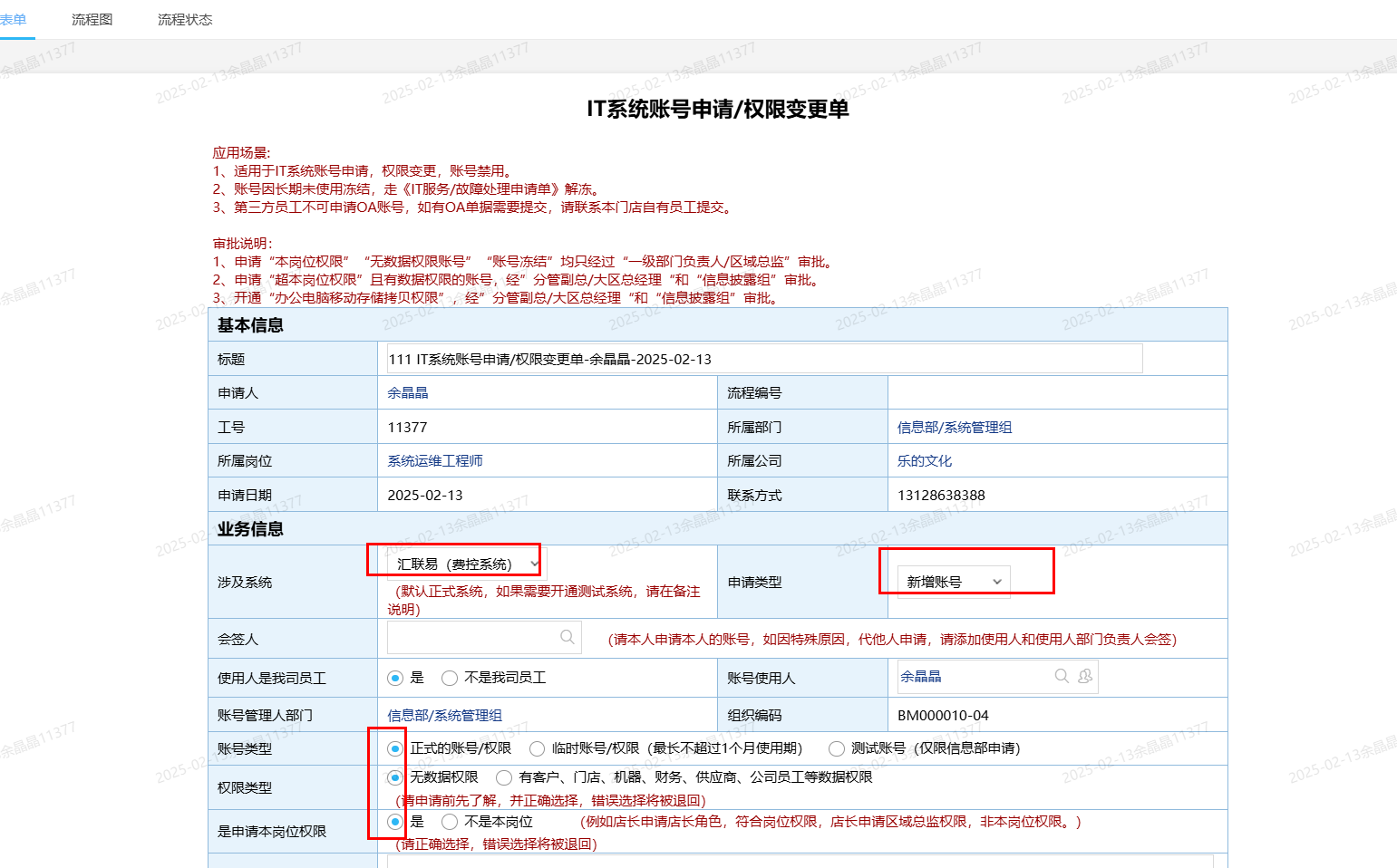Open the 流程状态 tab
This screenshot has height=868, width=1397.
(185, 19)
